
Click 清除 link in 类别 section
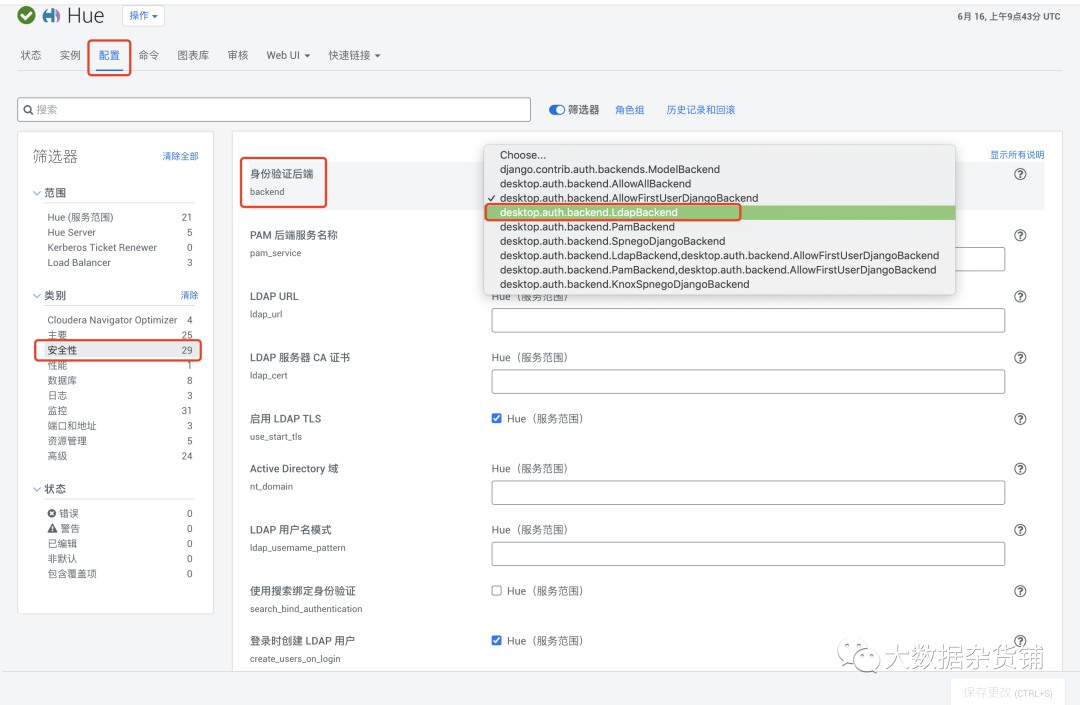pyautogui.click(x=189, y=295)
